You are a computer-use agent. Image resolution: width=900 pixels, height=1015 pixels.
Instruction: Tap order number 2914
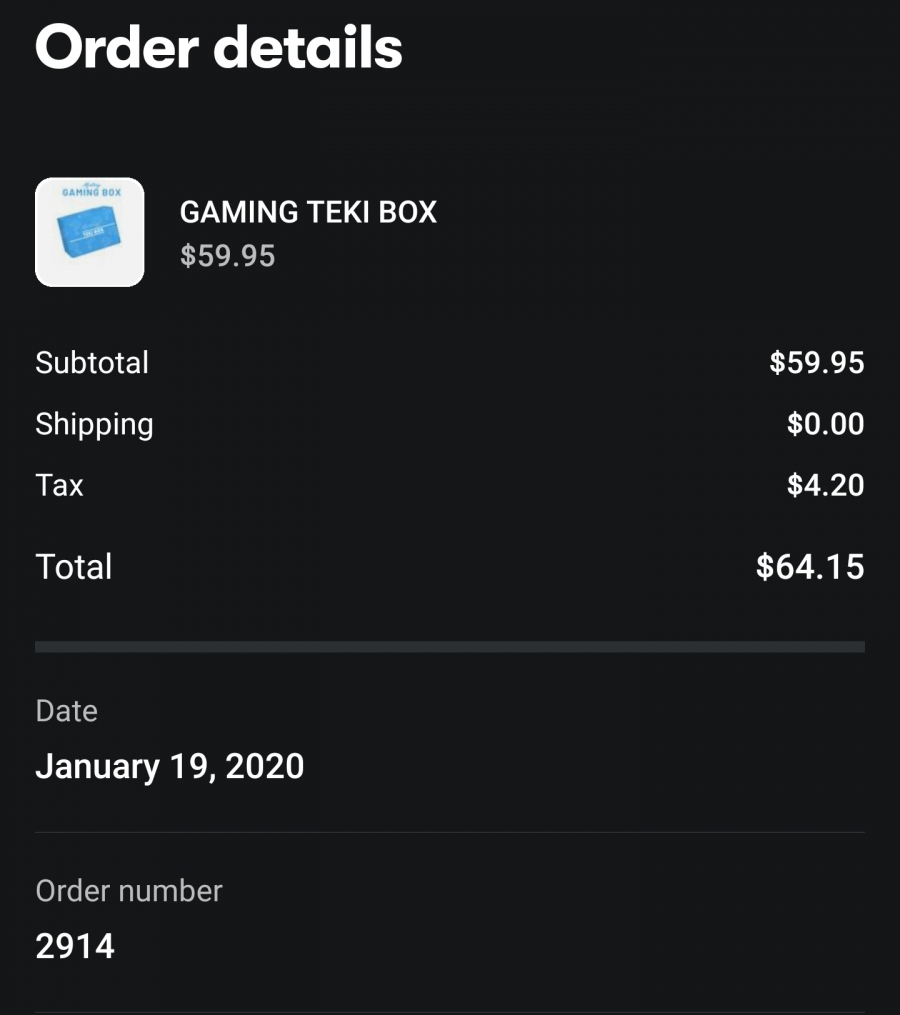pyautogui.click(x=75, y=946)
